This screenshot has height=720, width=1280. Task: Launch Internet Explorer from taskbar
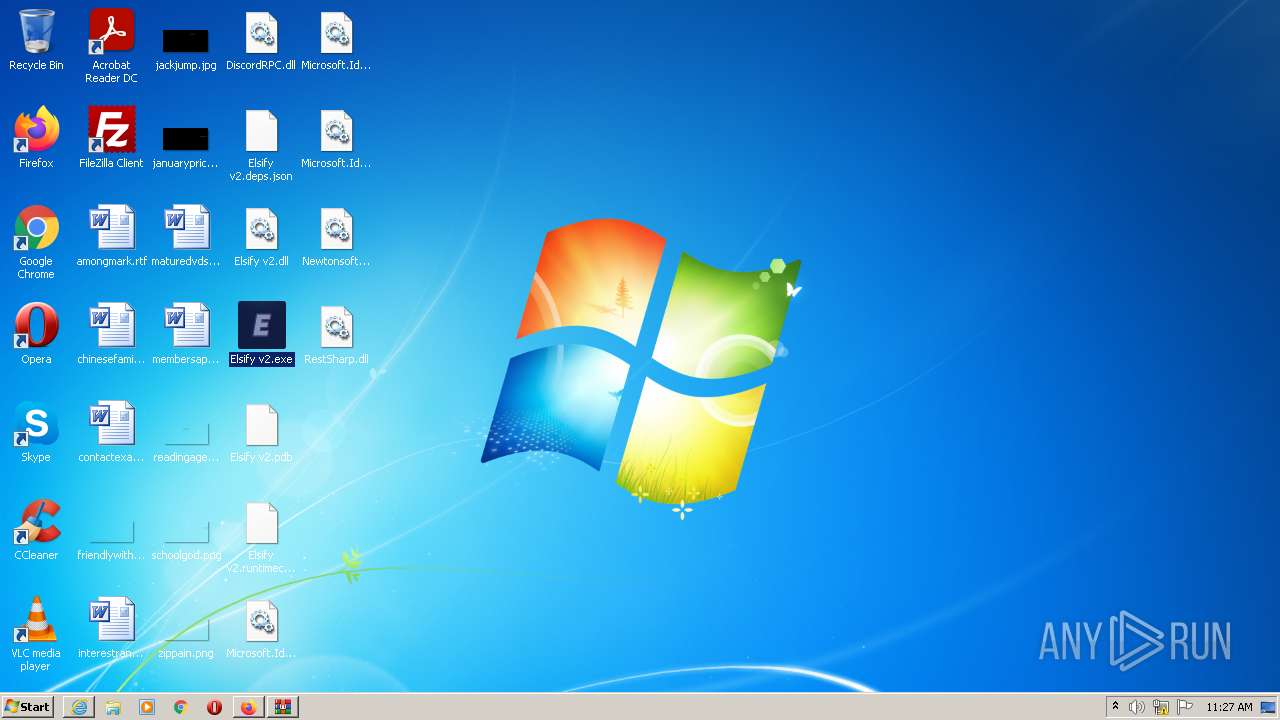tap(79, 707)
